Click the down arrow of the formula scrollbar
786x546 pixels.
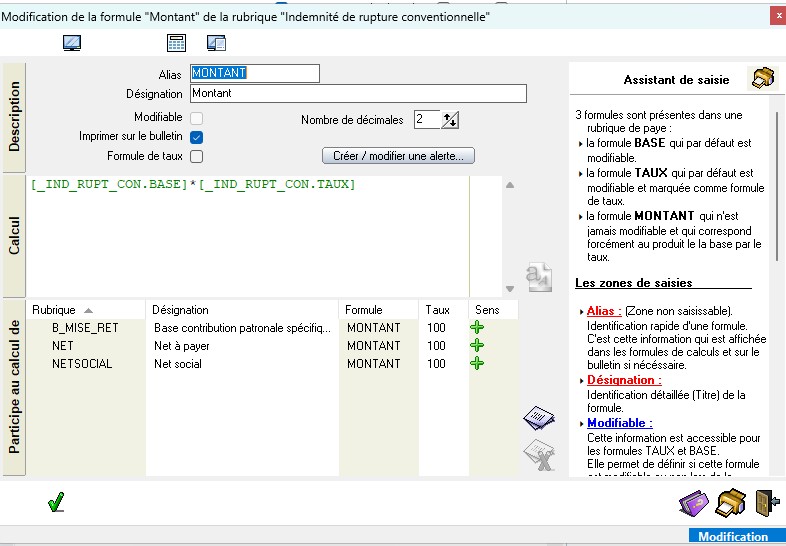[x=510, y=289]
